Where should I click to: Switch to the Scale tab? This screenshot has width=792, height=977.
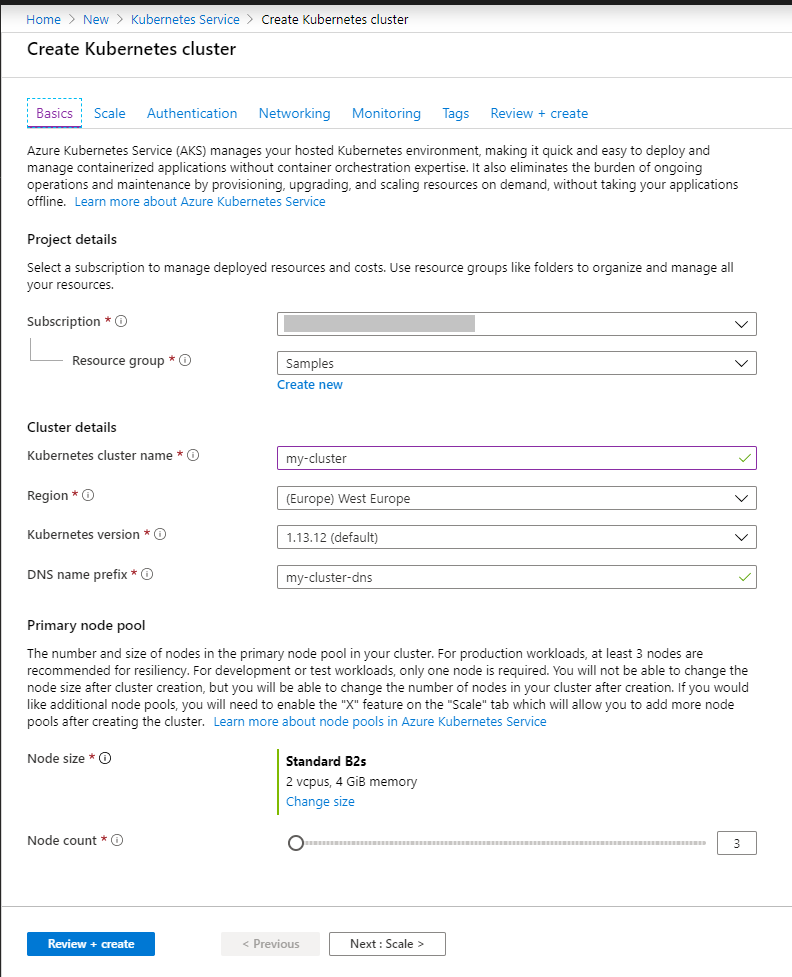click(x=110, y=113)
